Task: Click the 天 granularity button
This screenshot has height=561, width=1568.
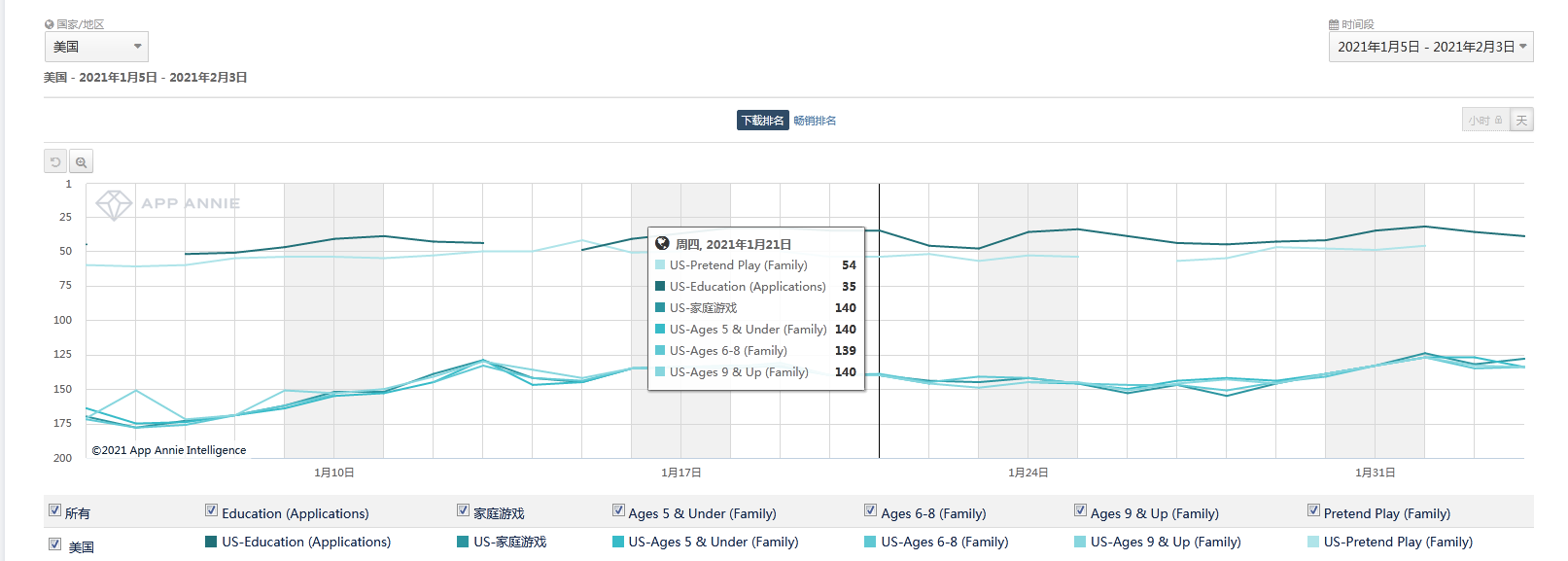Action: pos(1521,121)
